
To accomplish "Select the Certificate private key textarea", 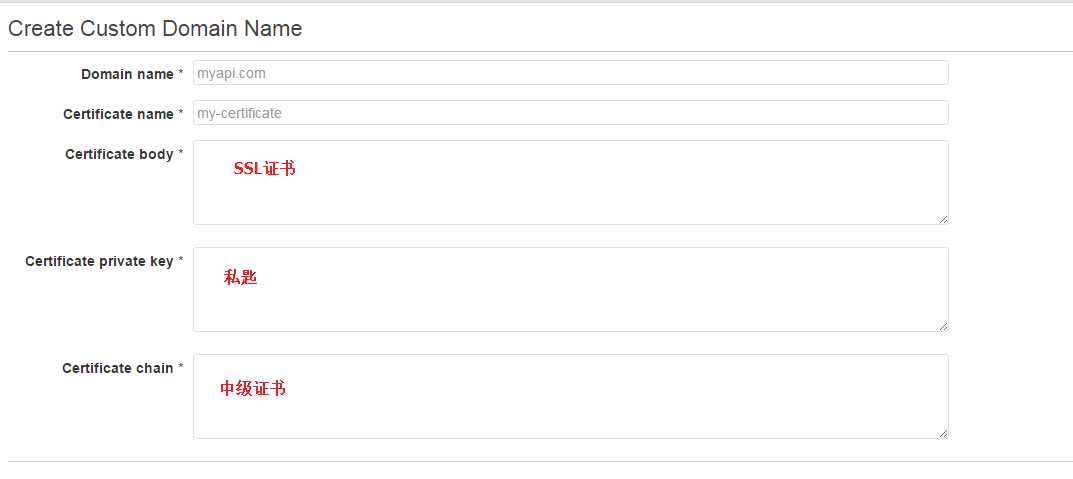I will click(571, 289).
